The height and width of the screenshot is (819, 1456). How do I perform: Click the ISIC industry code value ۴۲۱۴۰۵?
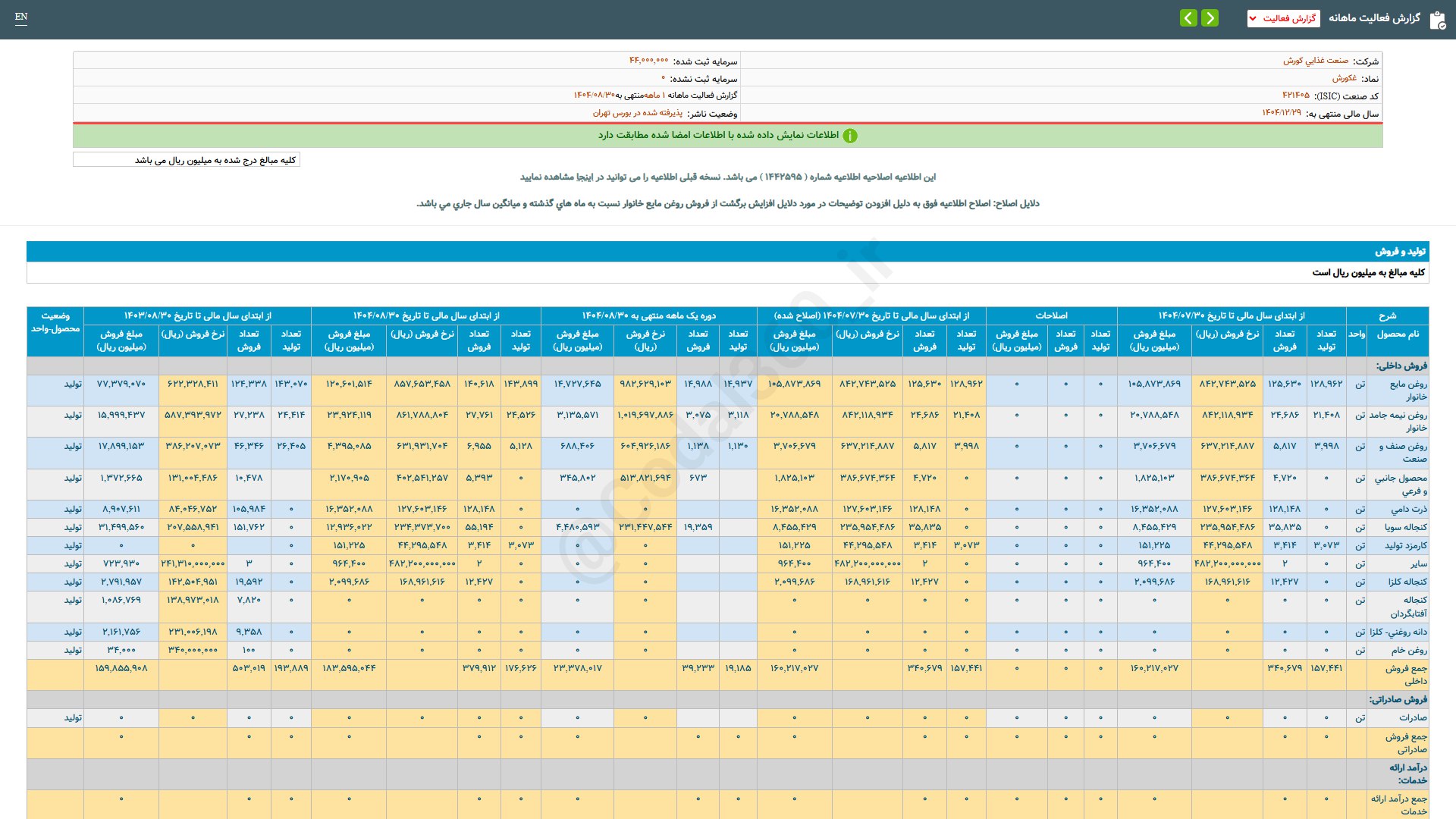[x=1295, y=96]
